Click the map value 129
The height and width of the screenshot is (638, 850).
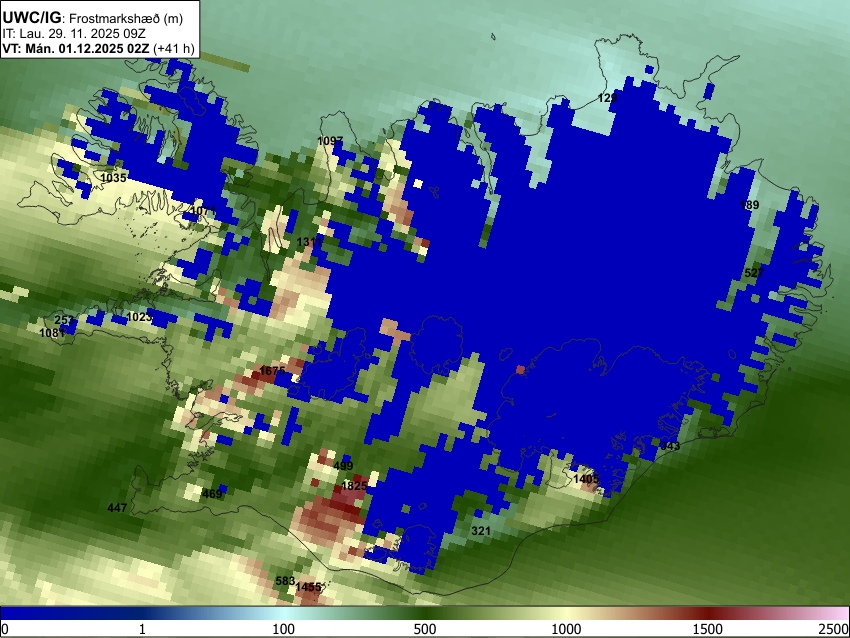click(x=608, y=98)
